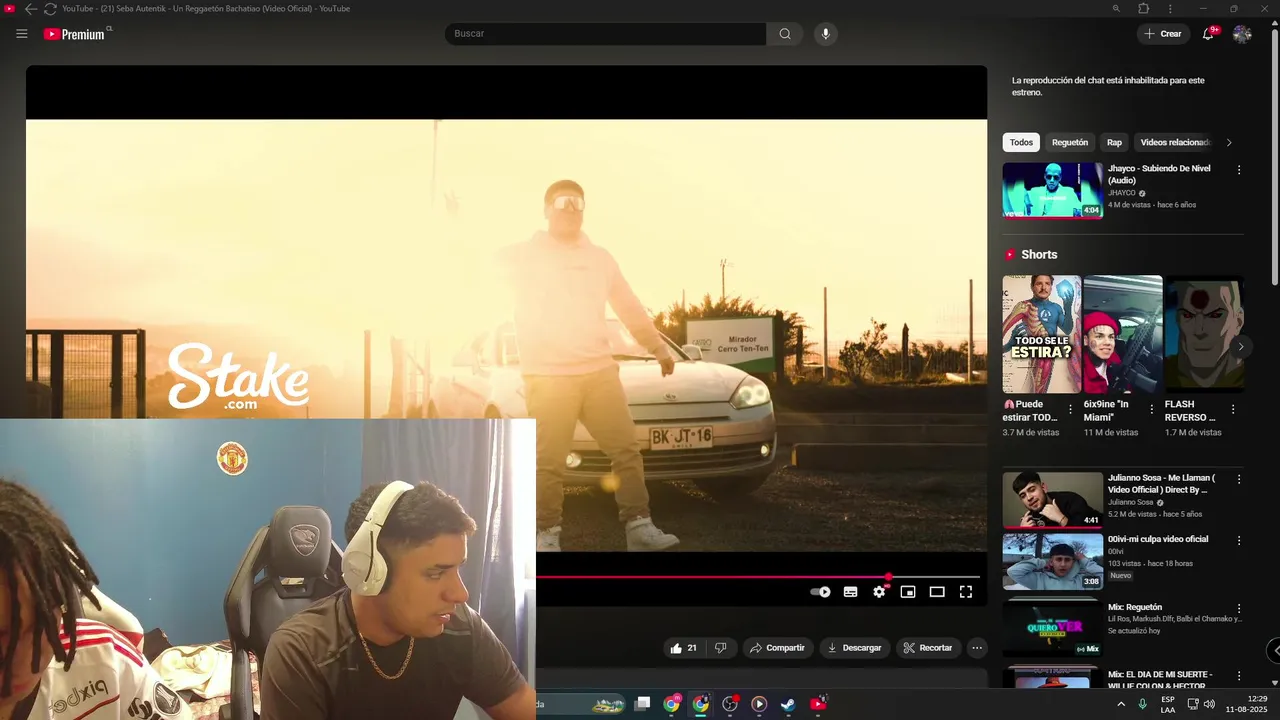Screen dimensions: 1280x720
Task: Open options for Mix: Reguetón
Action: tap(1239, 608)
